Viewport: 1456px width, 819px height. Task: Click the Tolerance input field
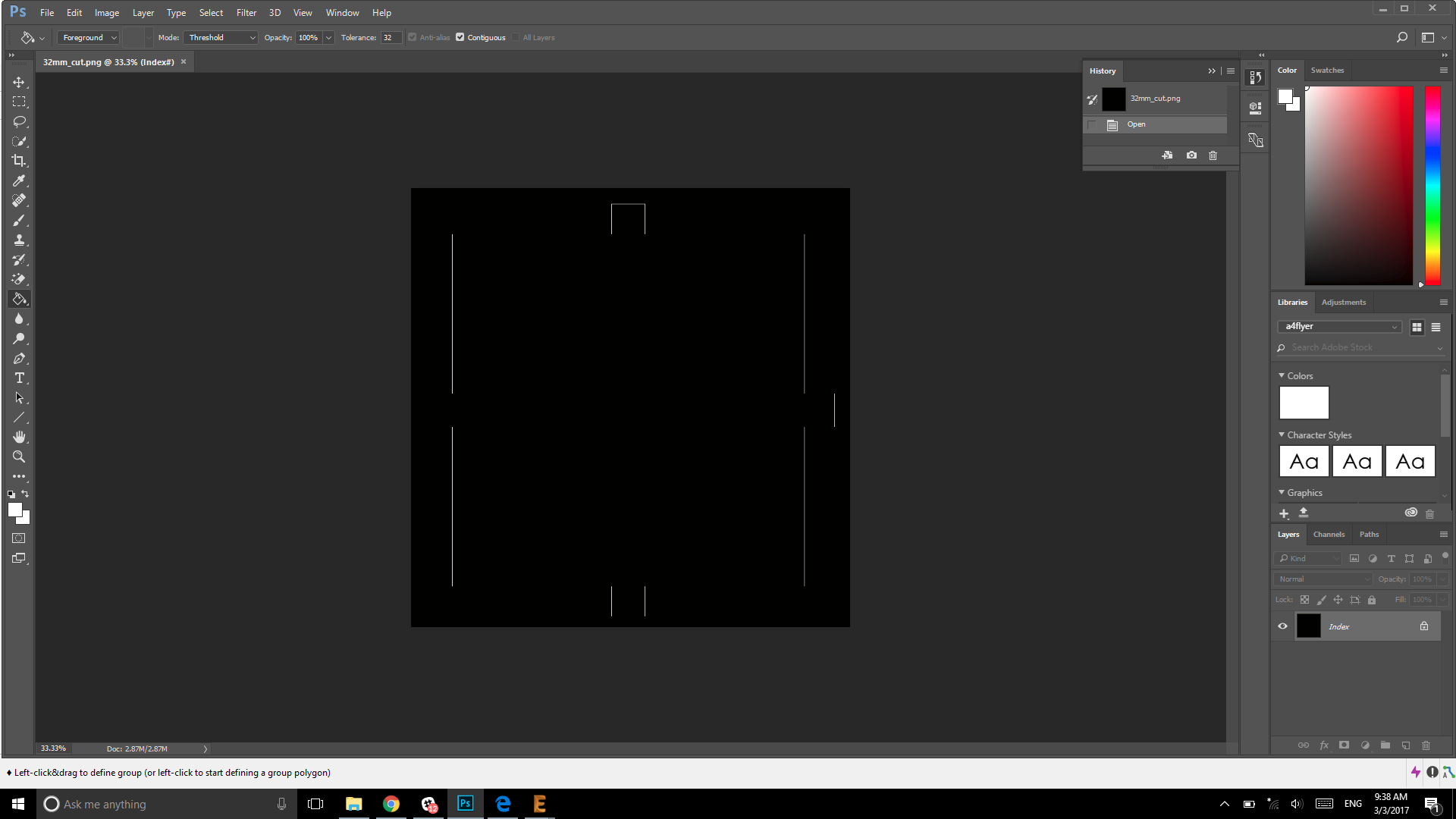390,37
